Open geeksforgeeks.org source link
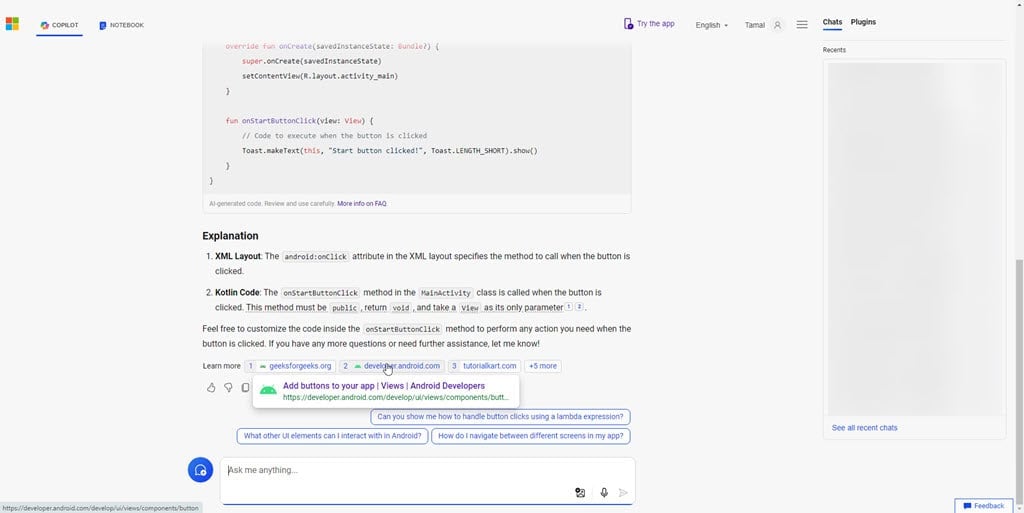Viewport: 1024px width, 513px height. [290, 366]
